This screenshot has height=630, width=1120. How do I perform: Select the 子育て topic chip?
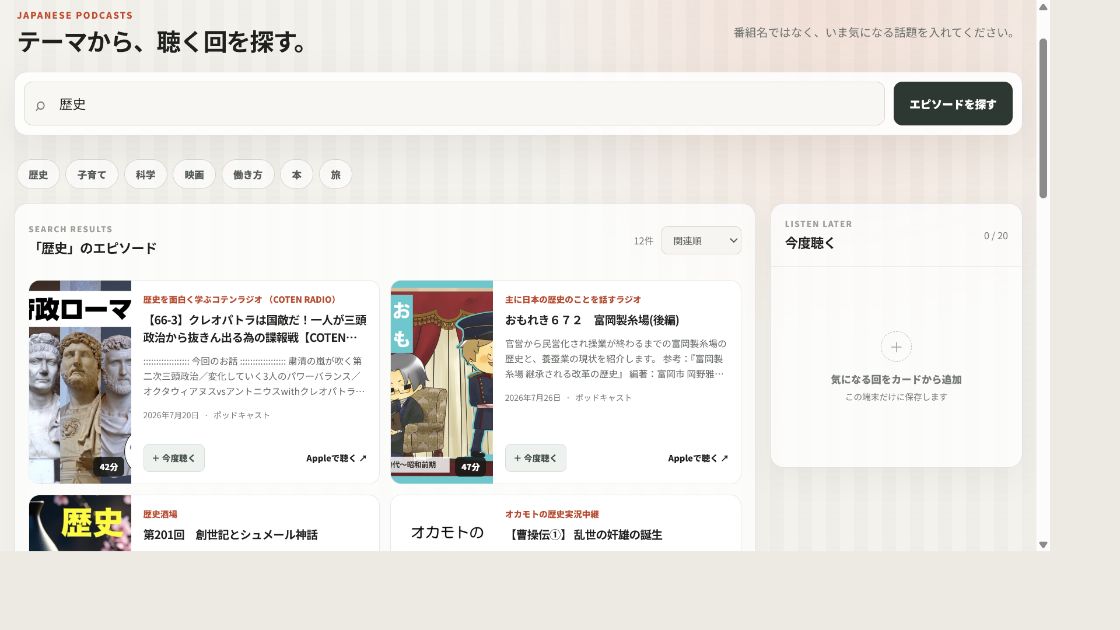pos(91,174)
